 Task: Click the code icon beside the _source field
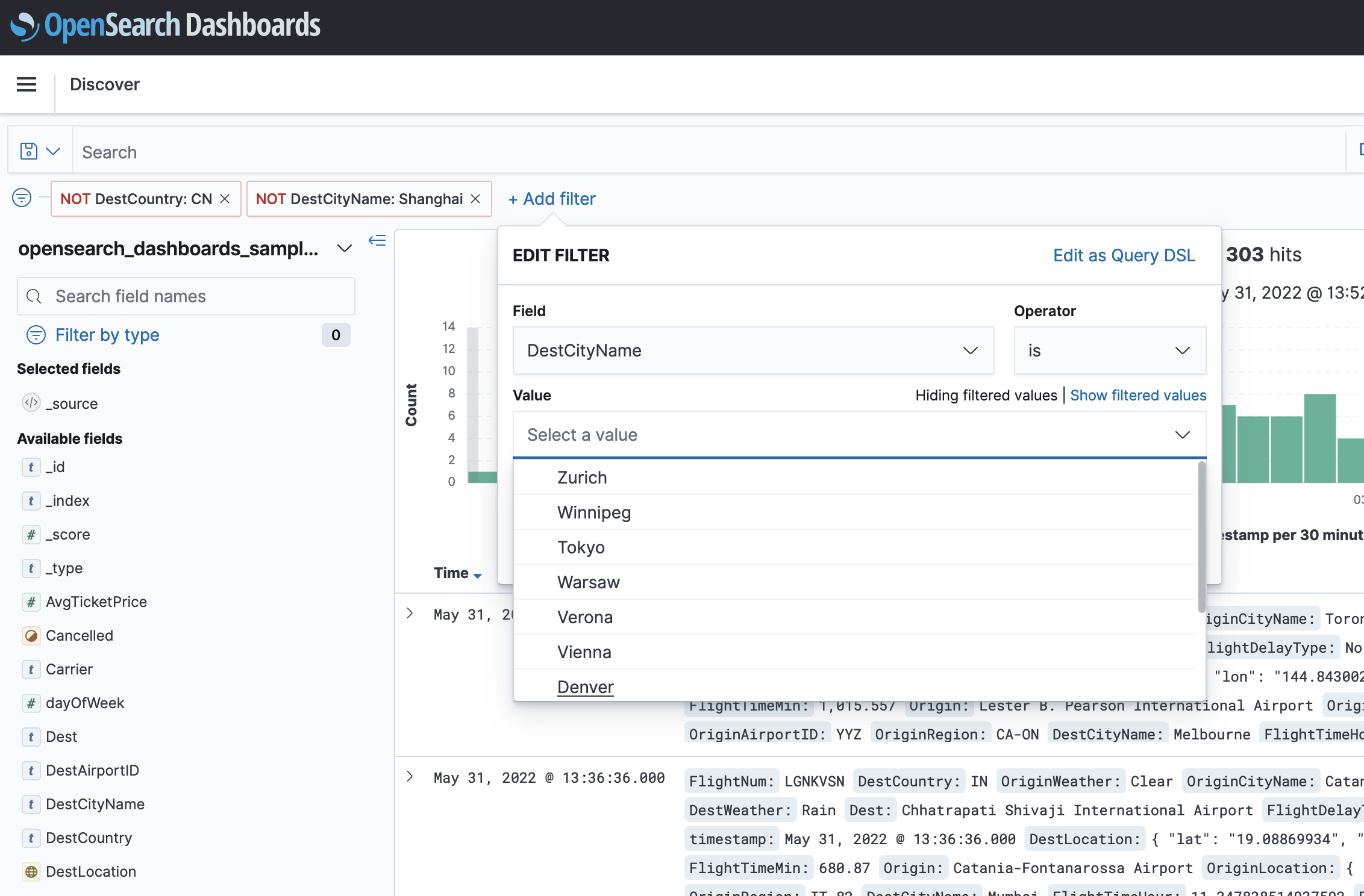31,403
